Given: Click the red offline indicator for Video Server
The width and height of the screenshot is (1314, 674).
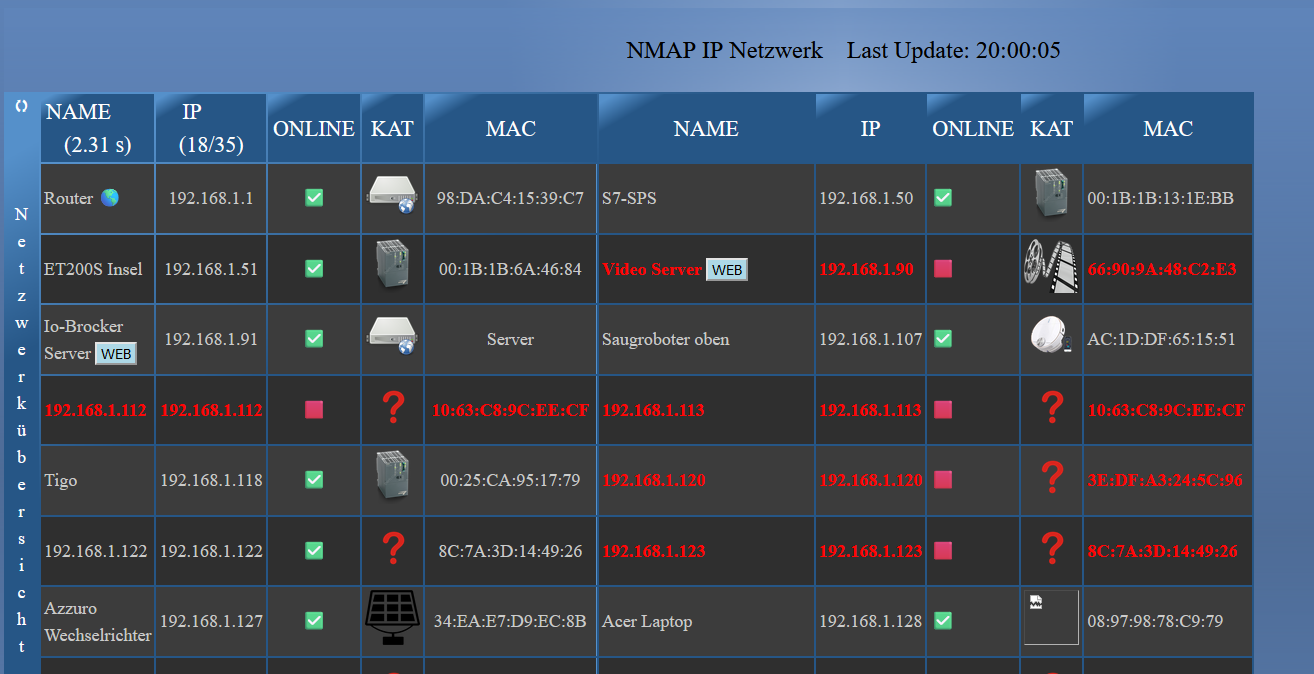Looking at the screenshot, I should 942,269.
